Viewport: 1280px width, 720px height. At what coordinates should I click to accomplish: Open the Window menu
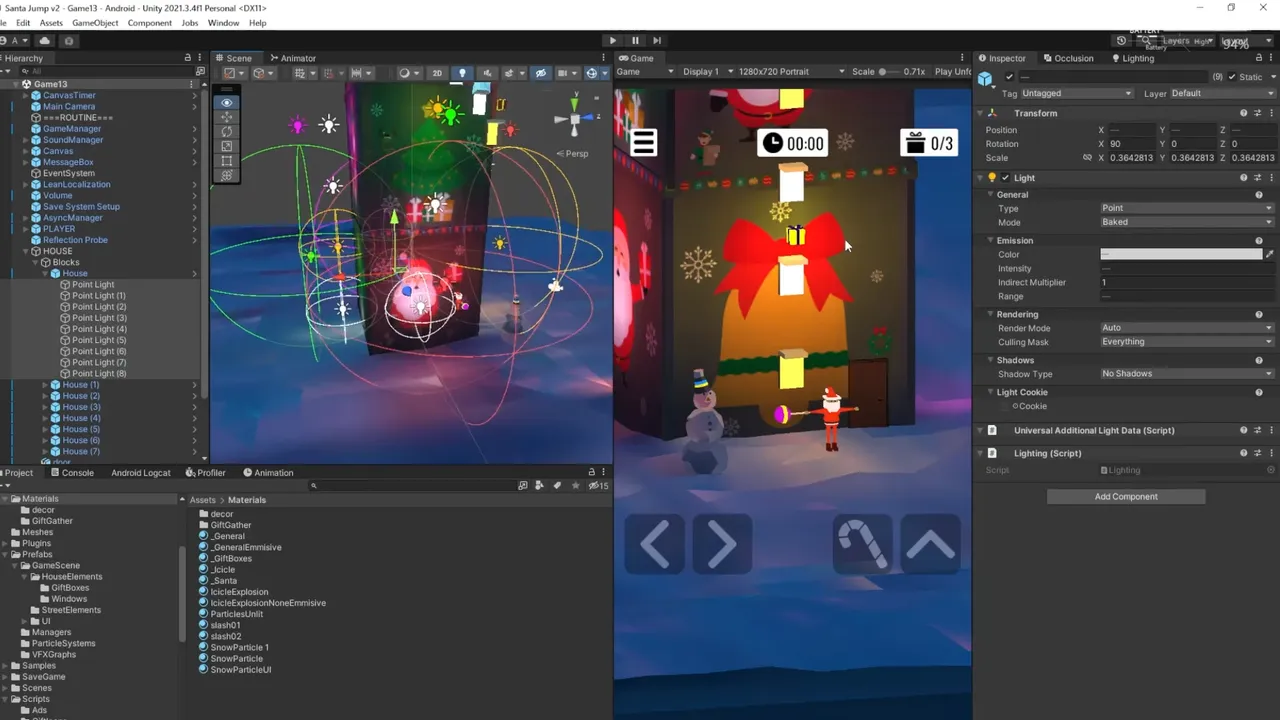[x=223, y=23]
